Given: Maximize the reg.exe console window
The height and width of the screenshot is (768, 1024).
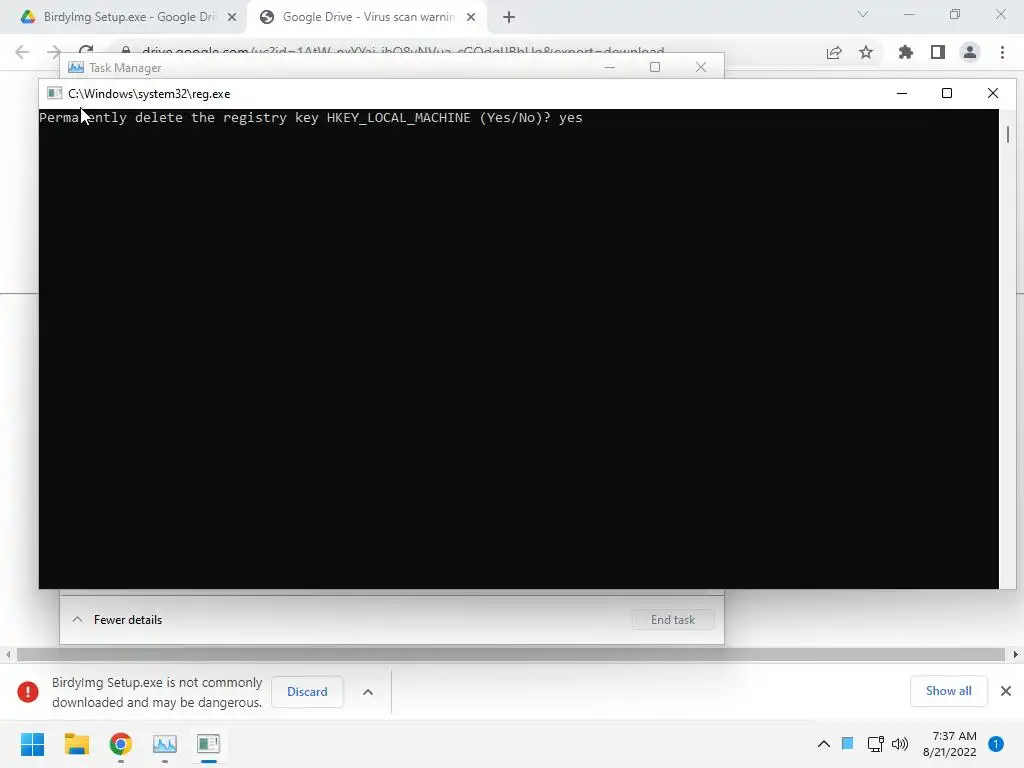Looking at the screenshot, I should pos(947,93).
